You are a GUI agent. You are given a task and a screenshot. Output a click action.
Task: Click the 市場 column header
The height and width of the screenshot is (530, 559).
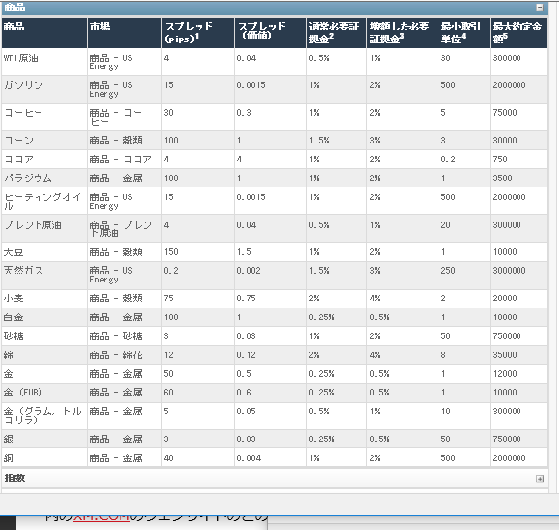coord(124,33)
